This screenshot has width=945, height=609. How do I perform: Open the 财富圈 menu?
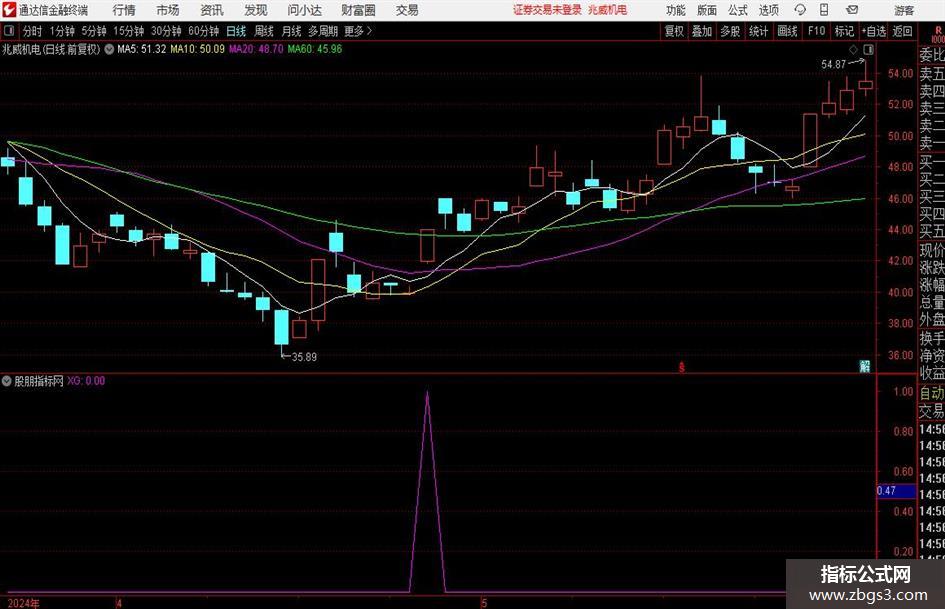tap(358, 10)
